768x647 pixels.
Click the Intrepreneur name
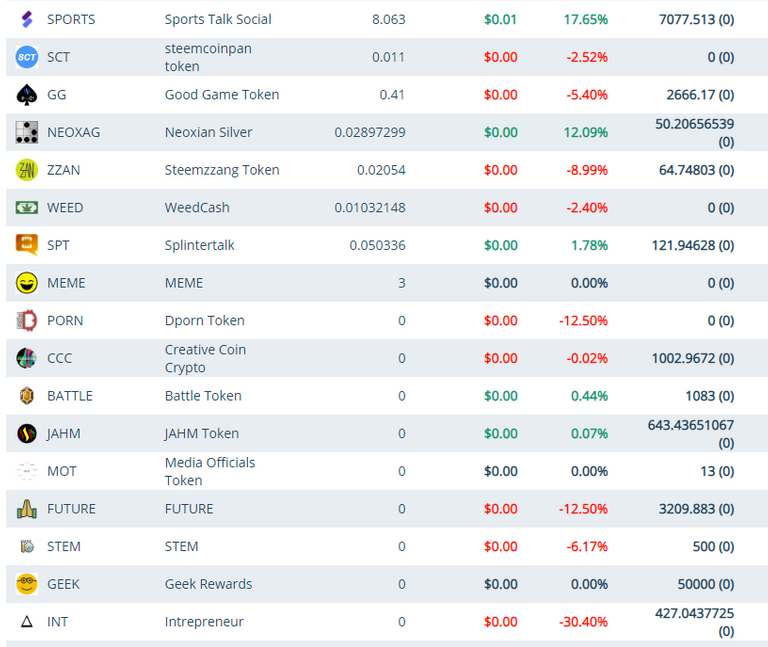pyautogui.click(x=204, y=622)
